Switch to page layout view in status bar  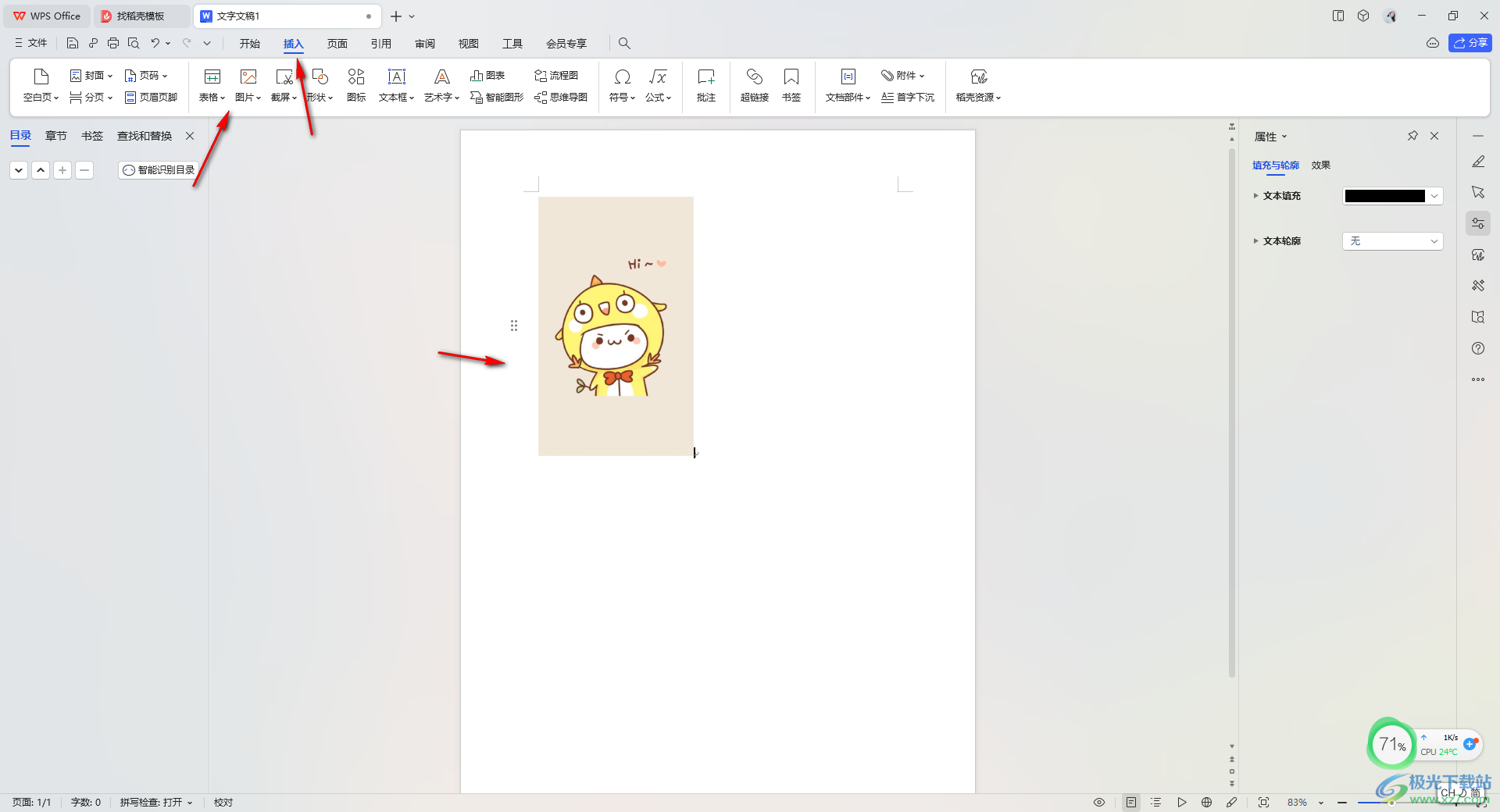click(1131, 803)
